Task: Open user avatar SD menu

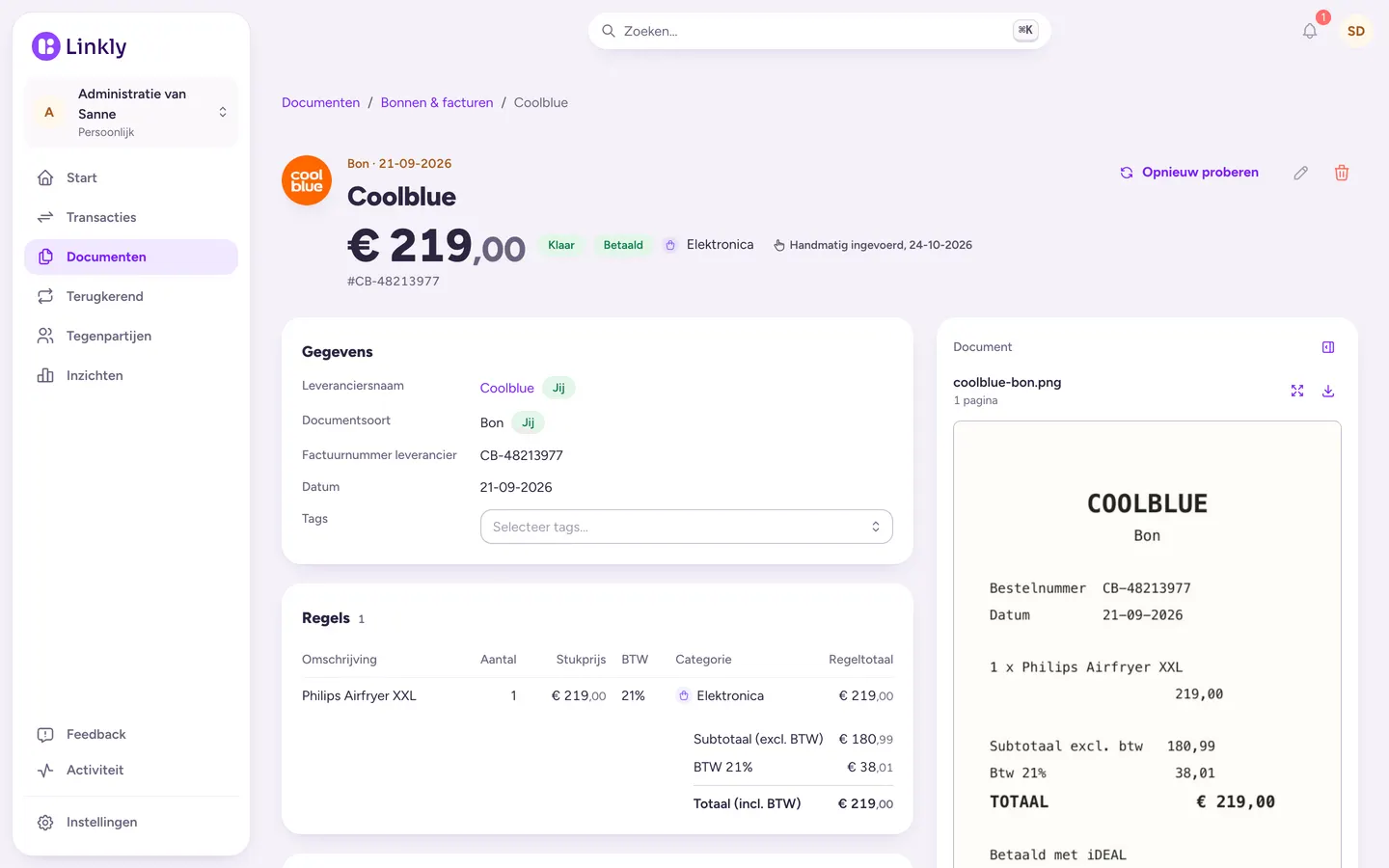Action: [x=1355, y=31]
